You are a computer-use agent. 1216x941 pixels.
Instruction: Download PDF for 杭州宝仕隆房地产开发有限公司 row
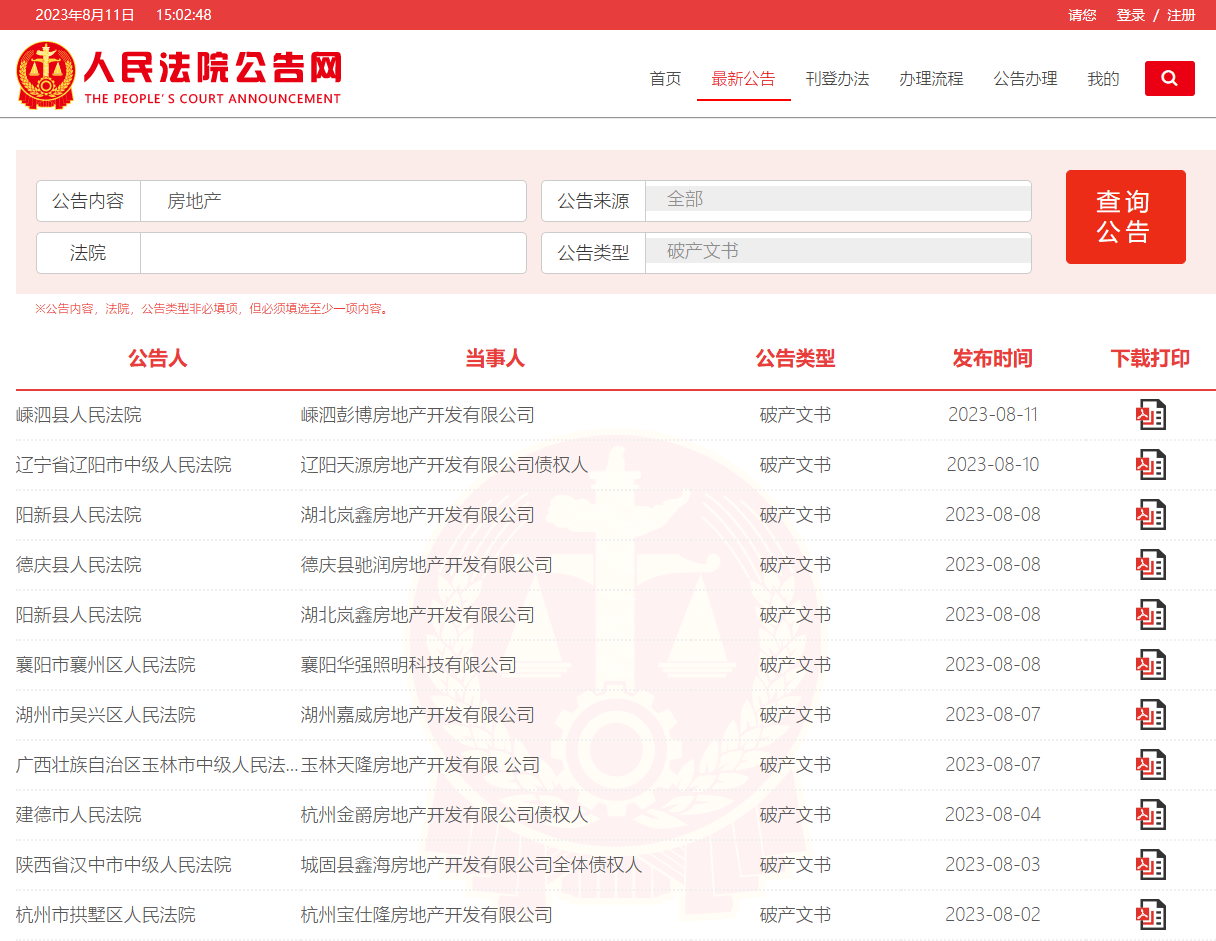pos(1150,915)
